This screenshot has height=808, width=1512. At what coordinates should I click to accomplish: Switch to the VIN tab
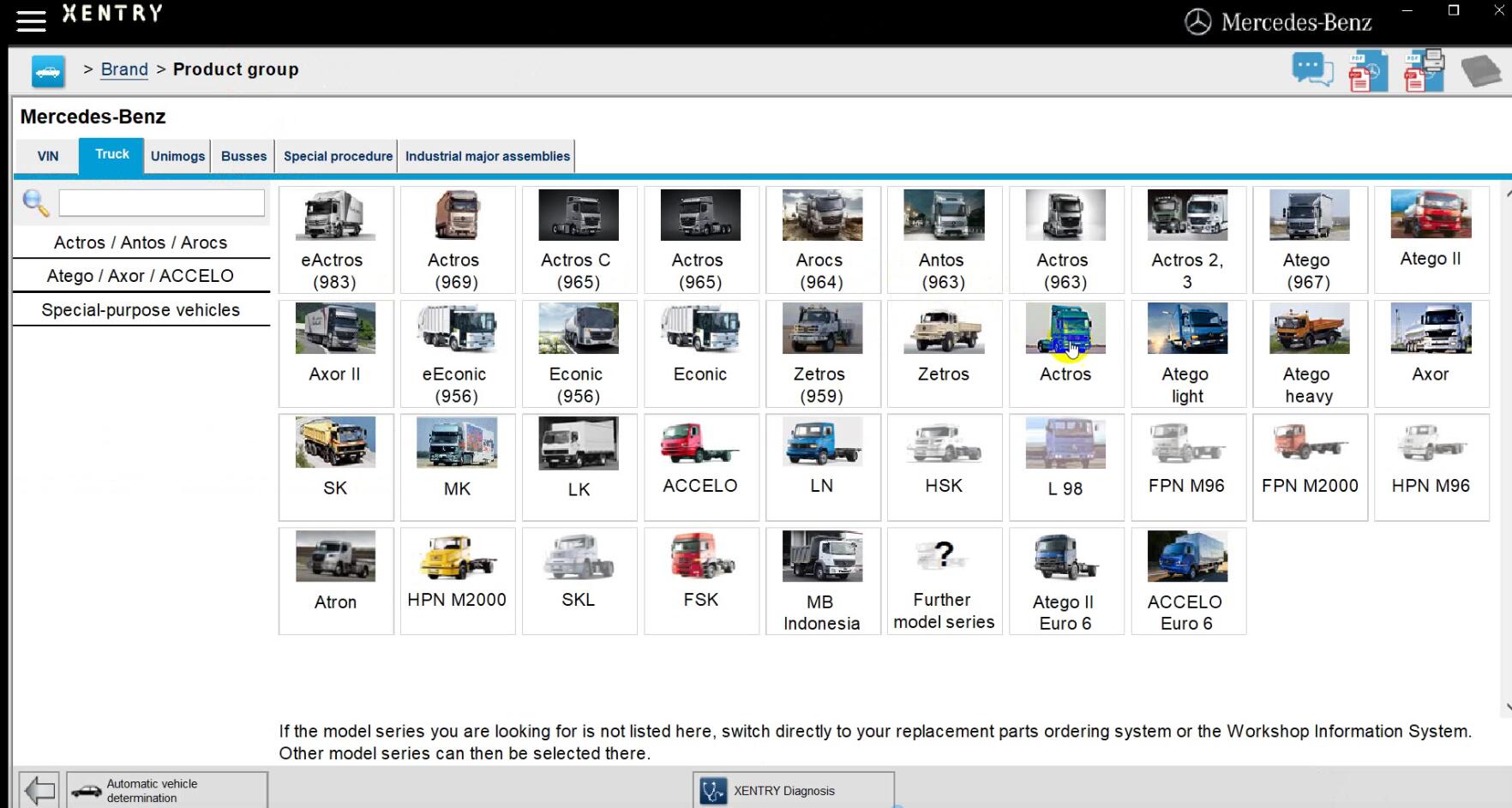click(48, 157)
